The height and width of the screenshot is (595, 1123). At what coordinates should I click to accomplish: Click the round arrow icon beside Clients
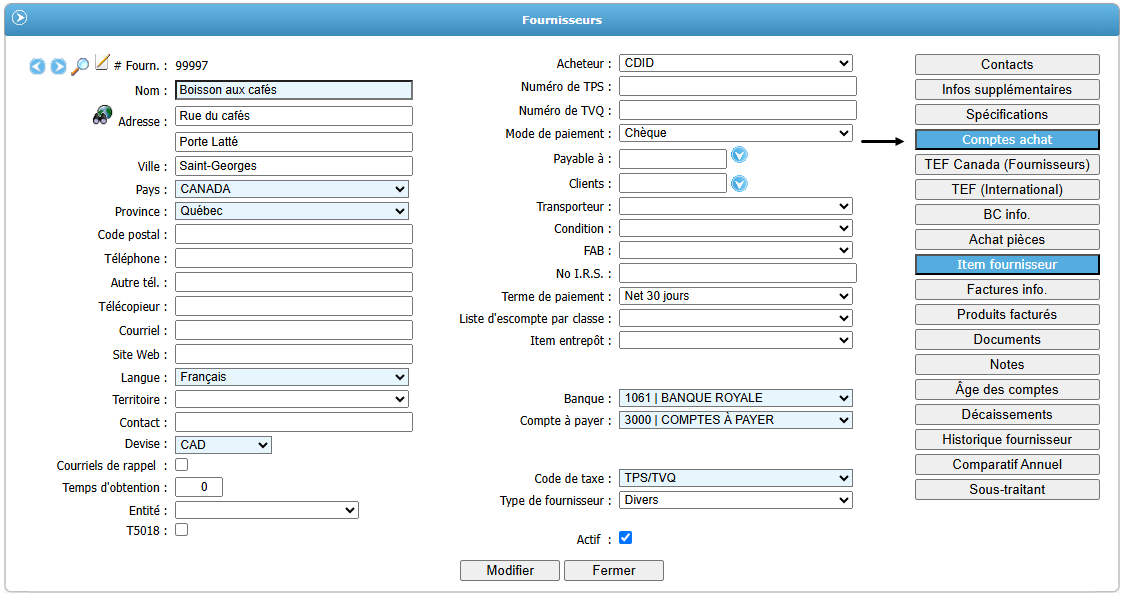740,184
